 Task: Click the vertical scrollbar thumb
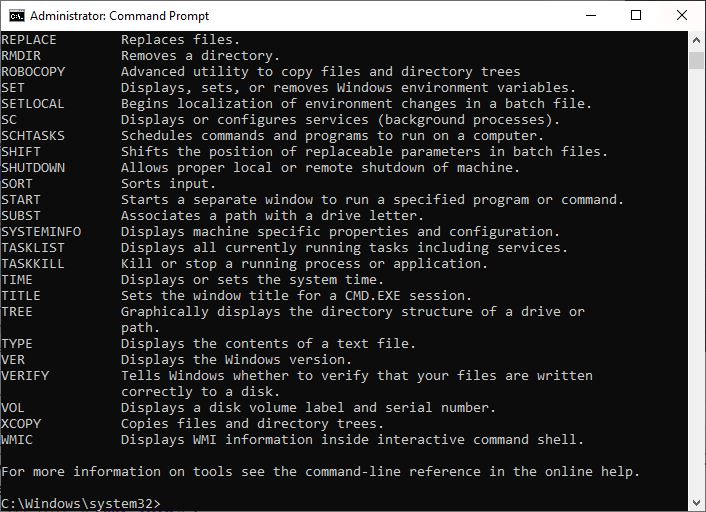point(697,59)
